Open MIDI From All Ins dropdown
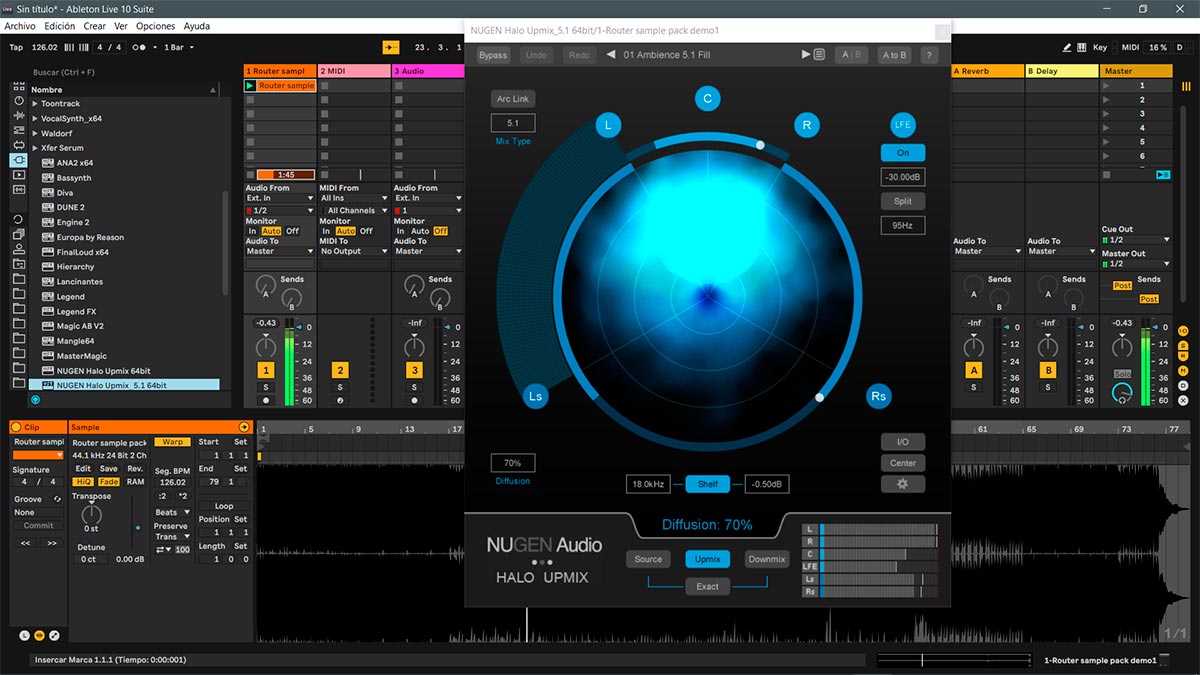 point(354,198)
